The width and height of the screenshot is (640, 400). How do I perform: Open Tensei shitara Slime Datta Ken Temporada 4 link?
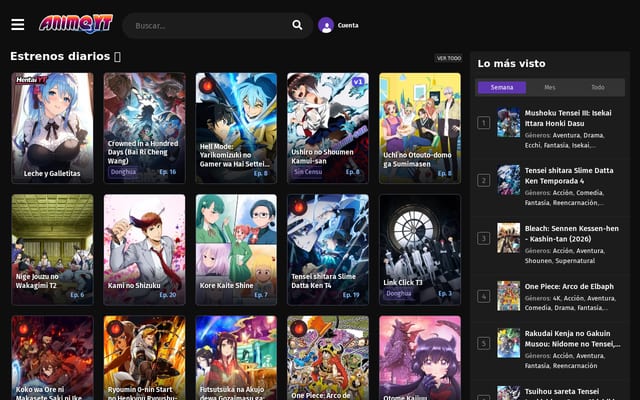click(569, 176)
